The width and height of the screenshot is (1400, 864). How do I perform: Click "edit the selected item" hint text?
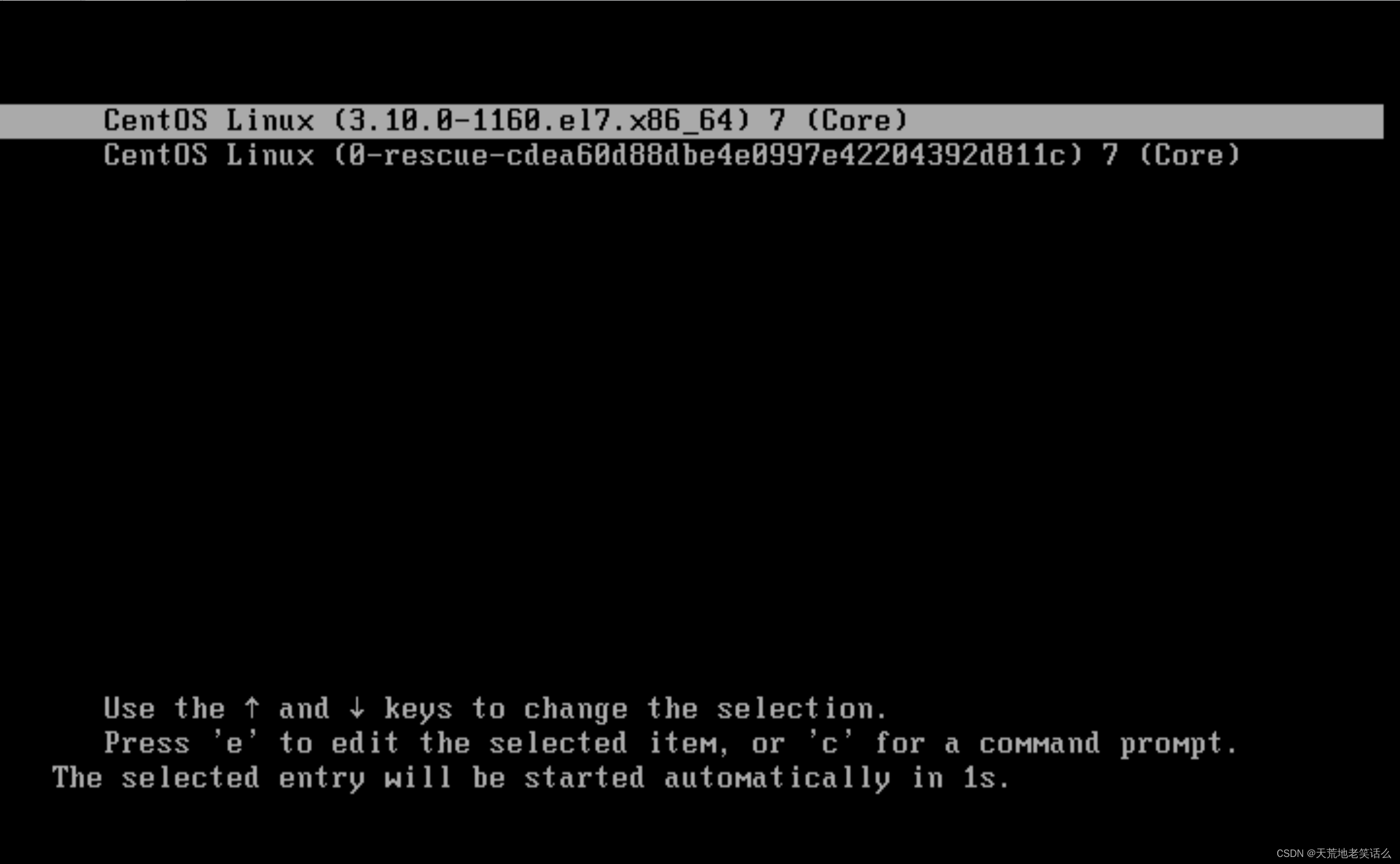point(530,744)
